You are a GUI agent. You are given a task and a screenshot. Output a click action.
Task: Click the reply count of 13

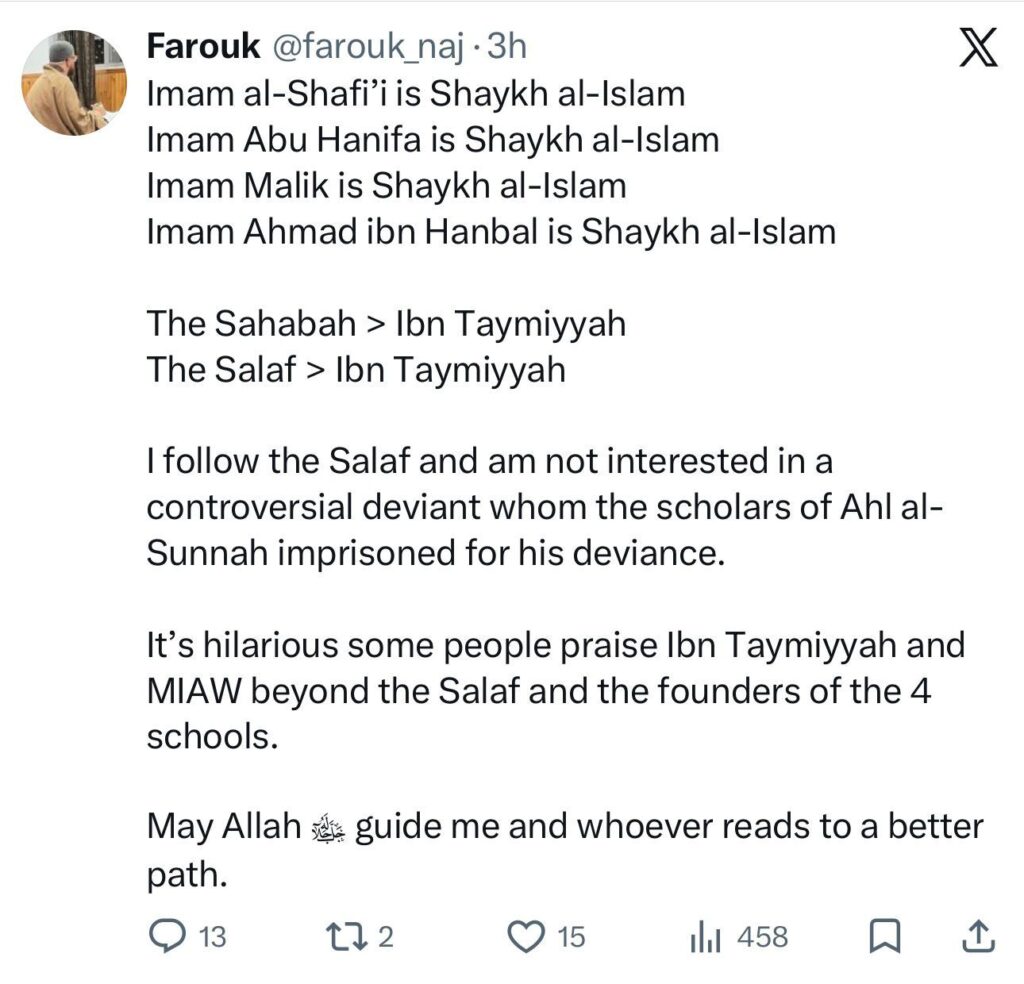click(x=213, y=937)
